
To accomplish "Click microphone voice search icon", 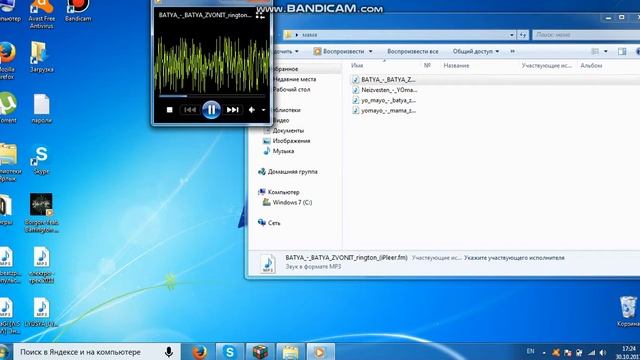I will 169,352.
